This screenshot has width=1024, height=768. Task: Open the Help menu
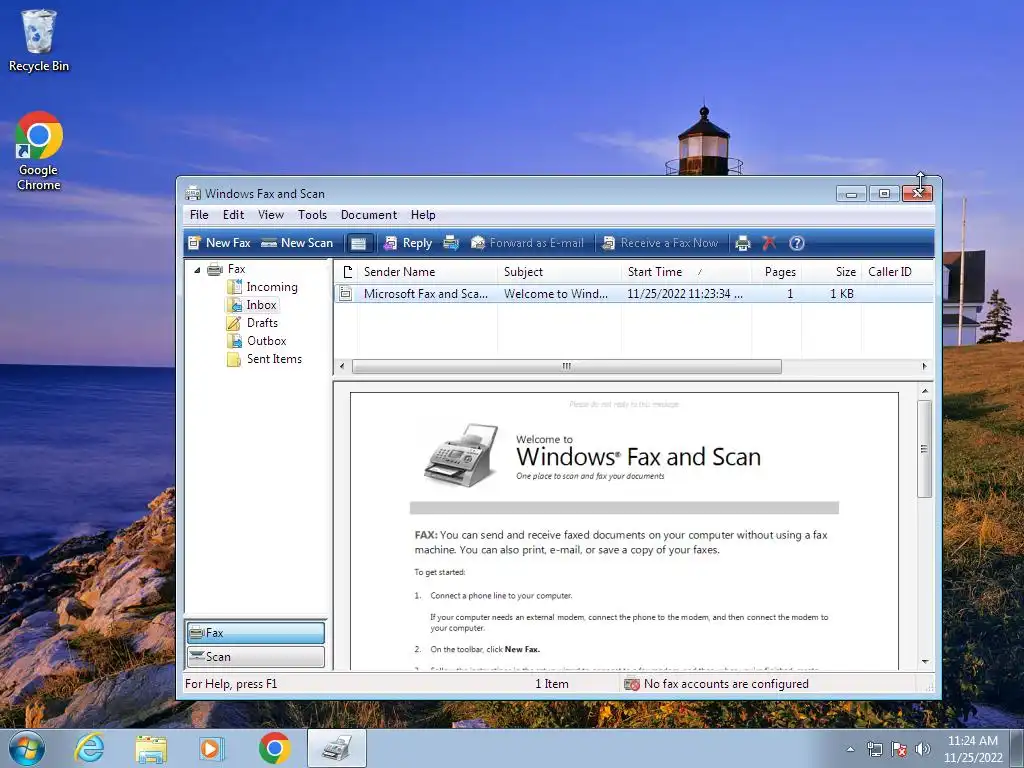(x=423, y=215)
